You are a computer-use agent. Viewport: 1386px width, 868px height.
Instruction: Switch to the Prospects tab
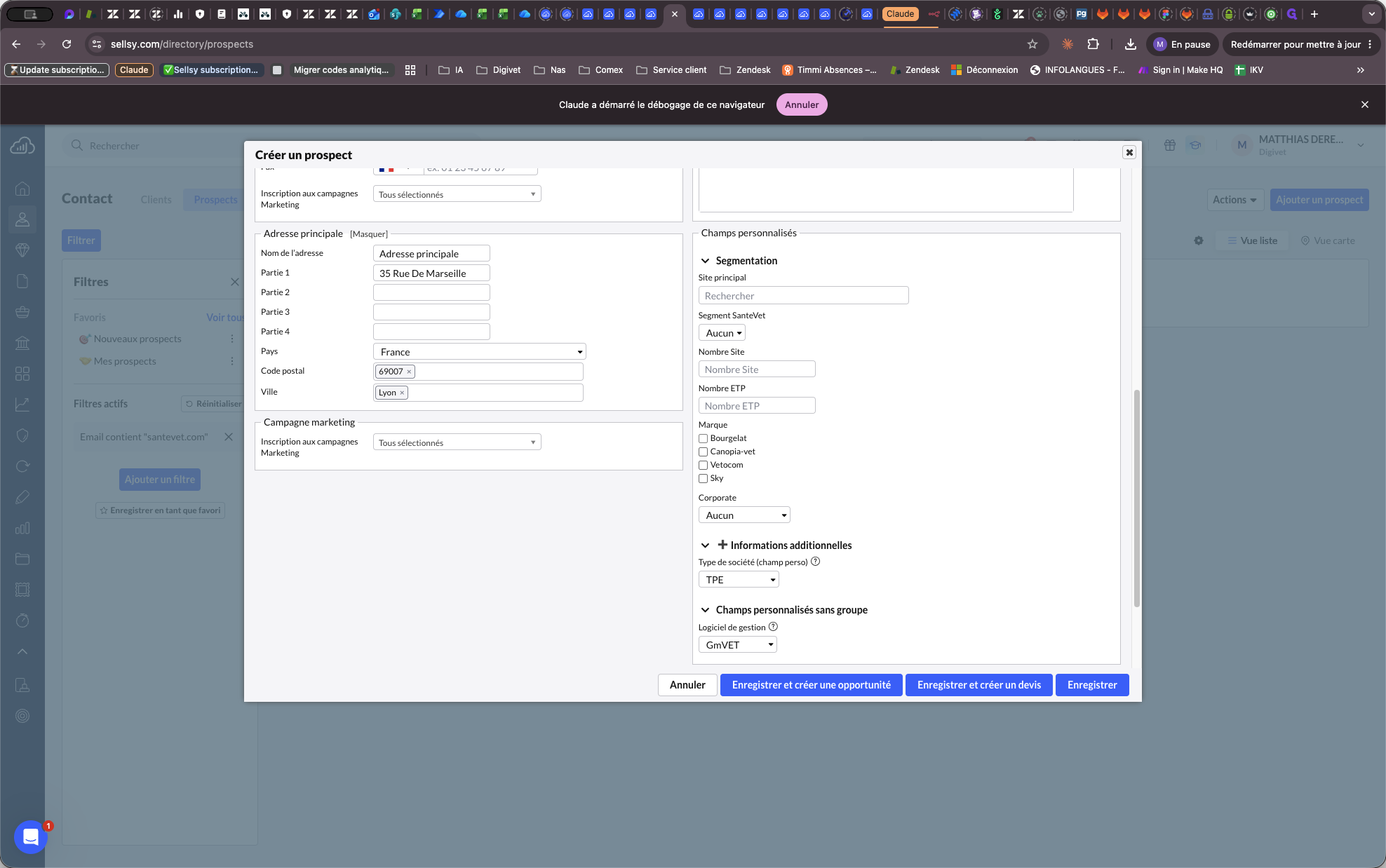[215, 200]
